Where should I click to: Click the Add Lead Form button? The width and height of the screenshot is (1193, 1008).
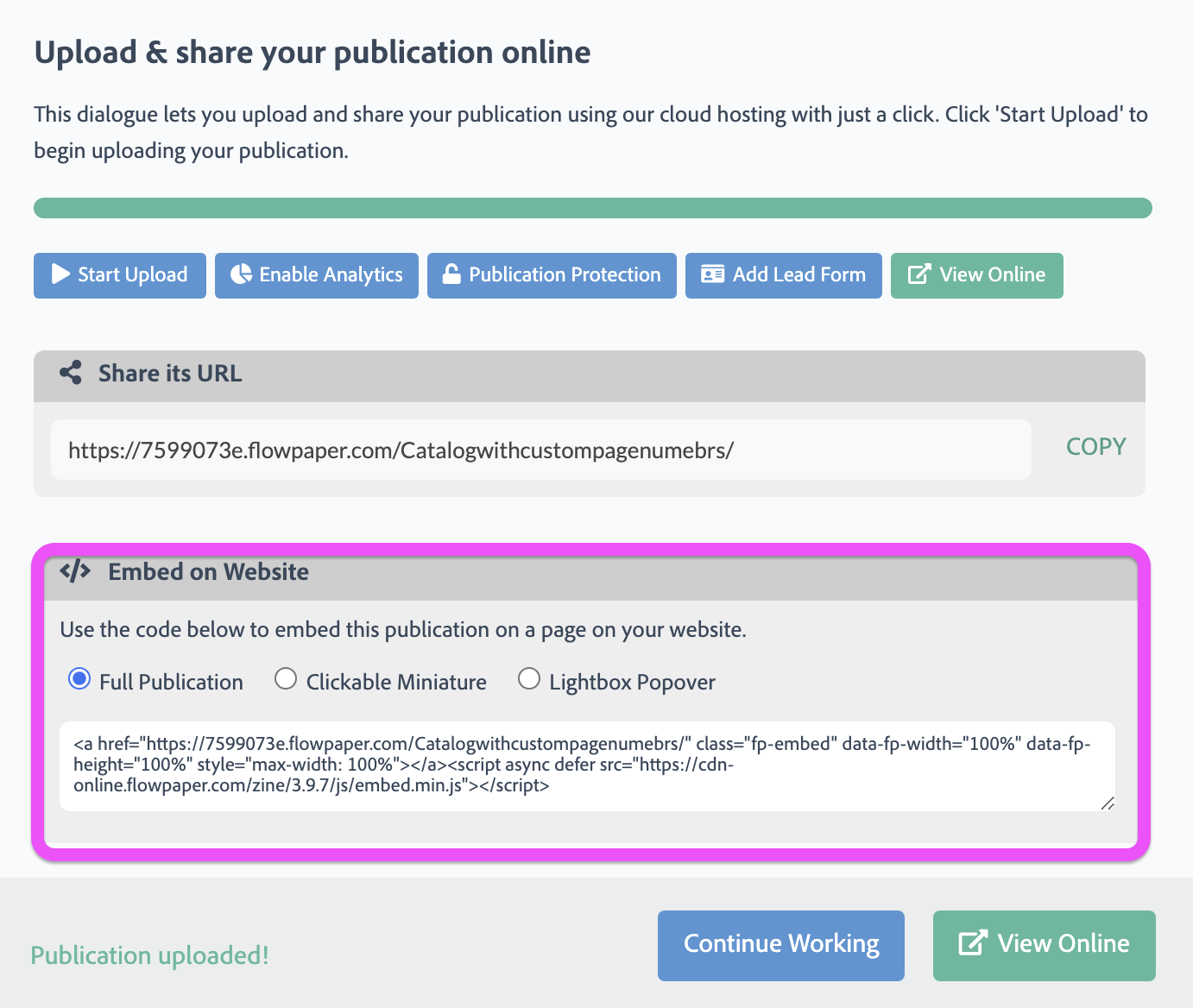[x=784, y=275]
